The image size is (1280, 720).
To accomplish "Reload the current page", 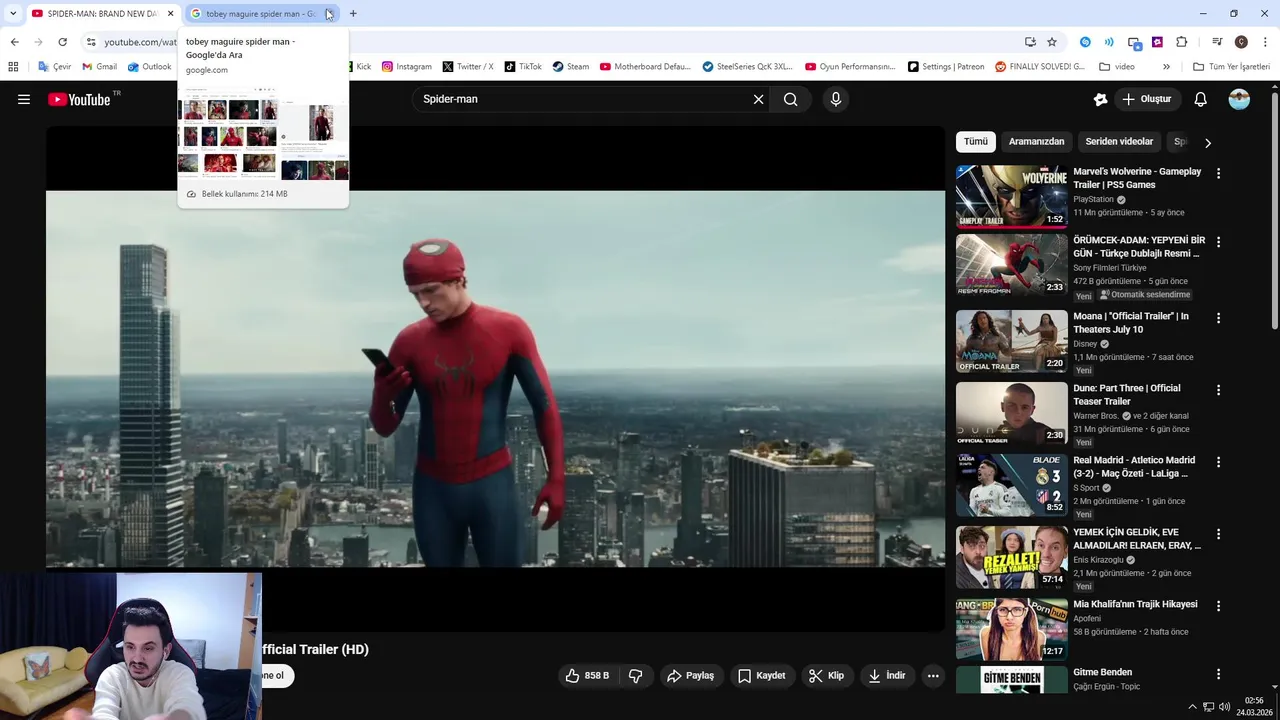I will point(62,42).
